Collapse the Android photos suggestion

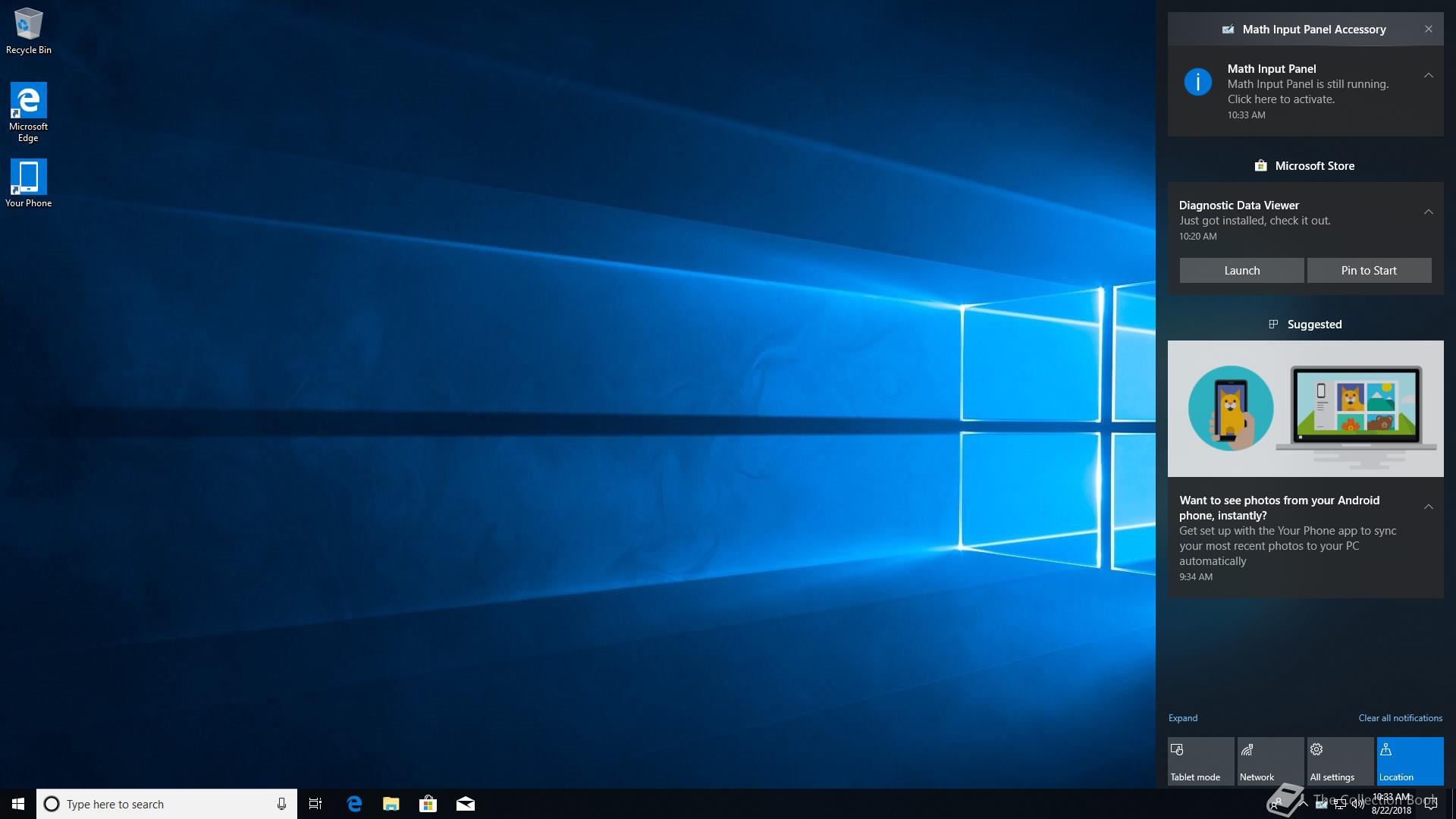point(1429,507)
